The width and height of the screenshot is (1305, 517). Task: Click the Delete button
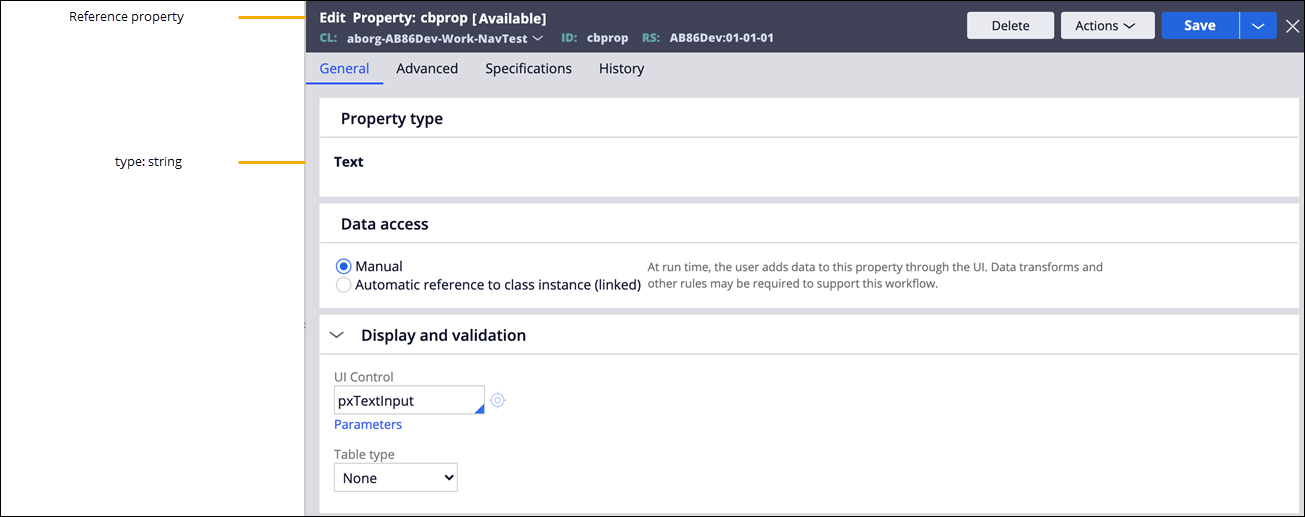pos(1010,26)
